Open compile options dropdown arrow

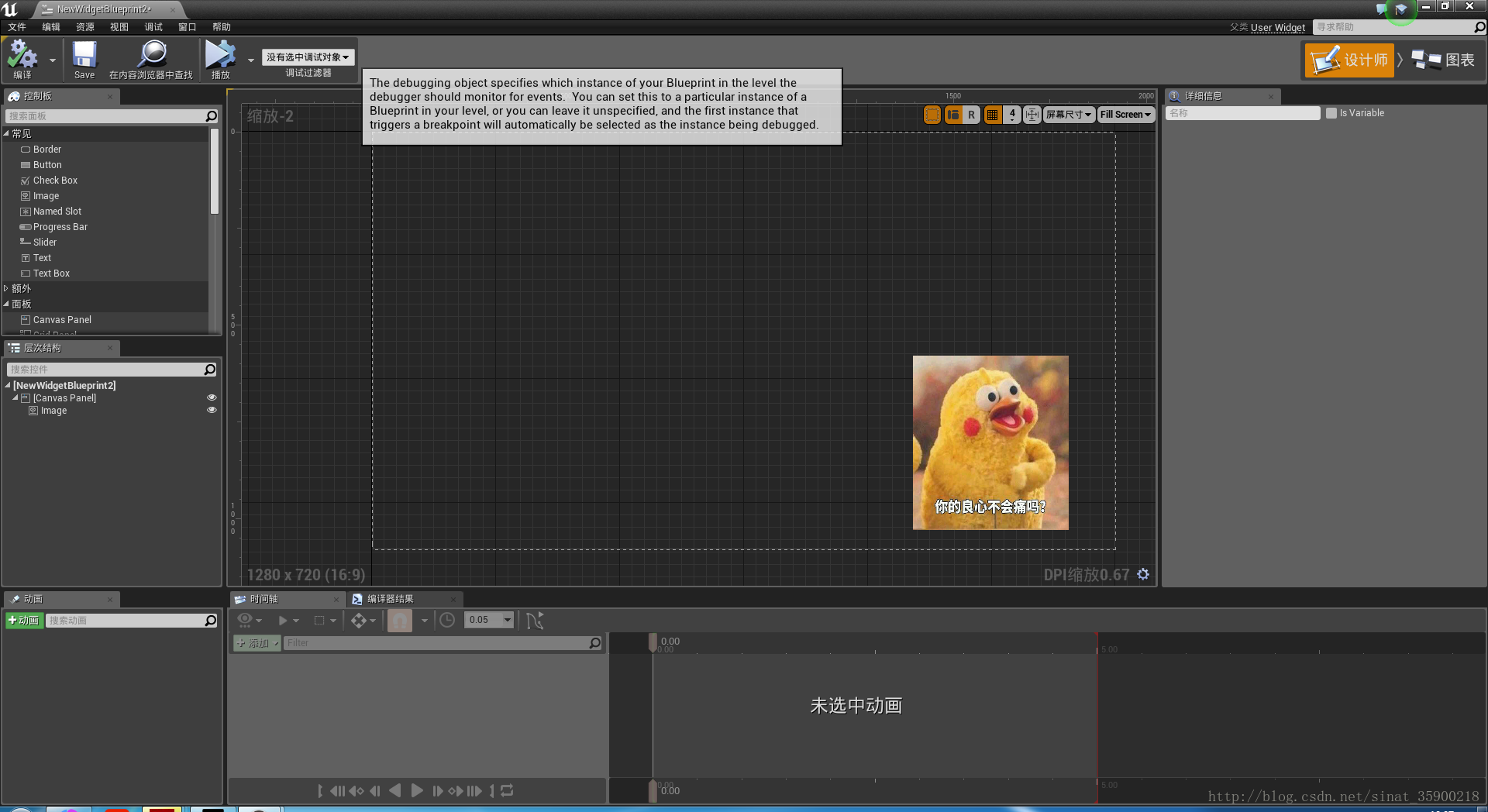(x=53, y=60)
